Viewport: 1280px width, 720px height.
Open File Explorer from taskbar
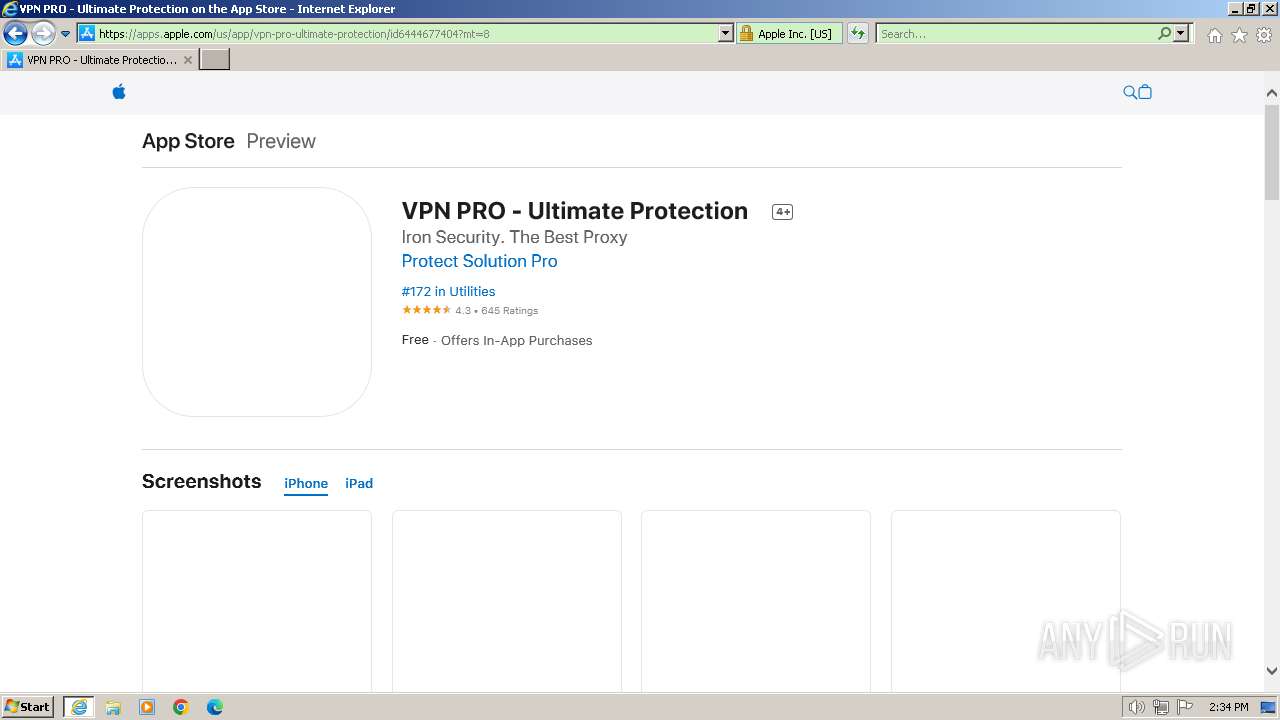pos(113,707)
